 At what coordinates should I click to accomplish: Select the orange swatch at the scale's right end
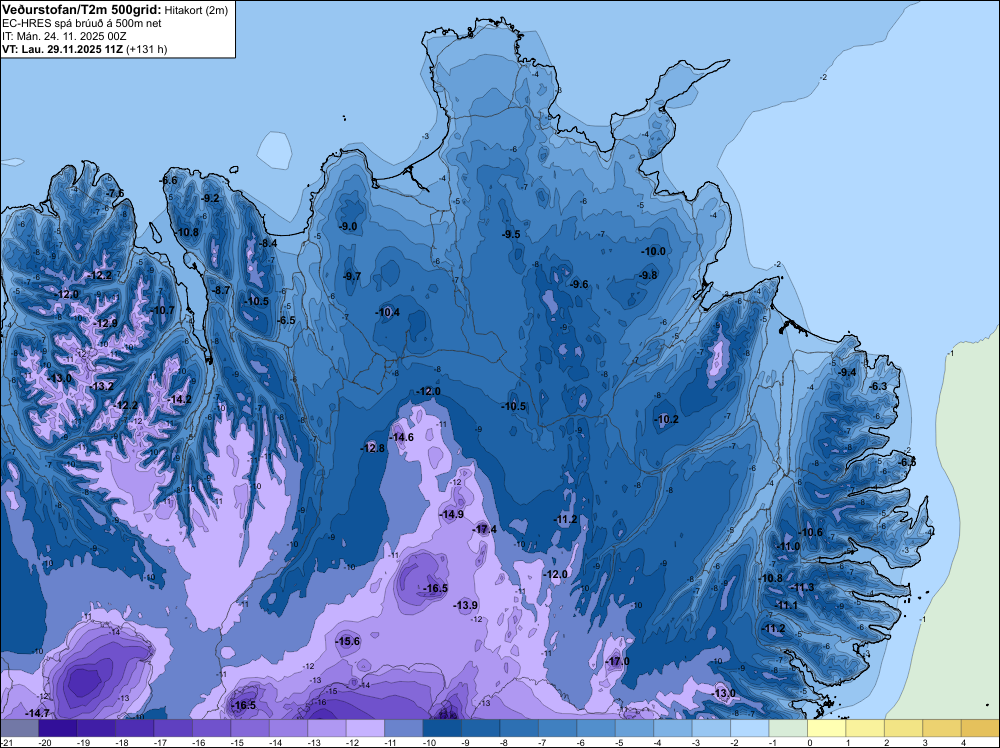[980, 728]
